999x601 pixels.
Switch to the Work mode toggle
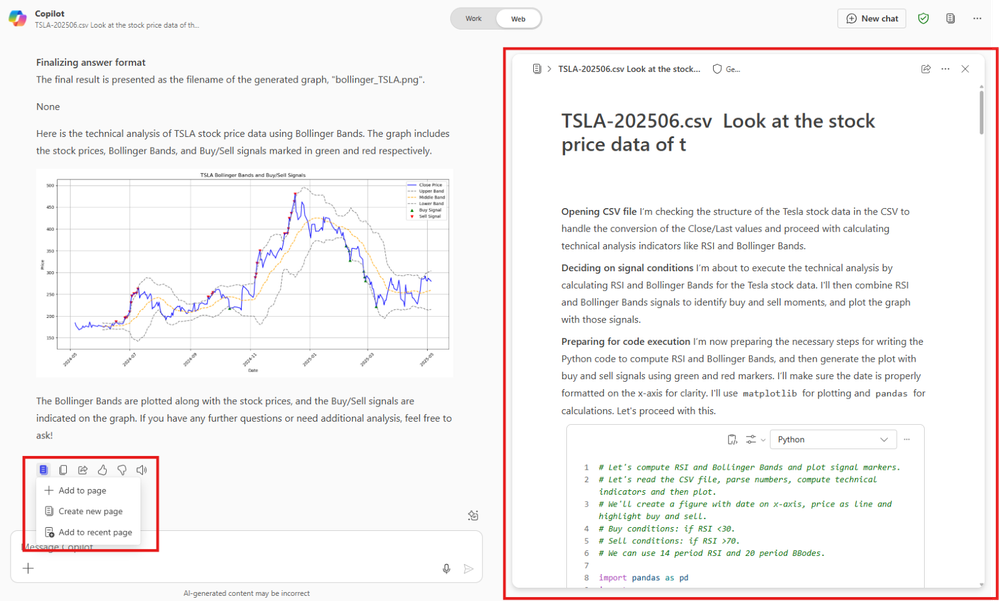pyautogui.click(x=473, y=19)
